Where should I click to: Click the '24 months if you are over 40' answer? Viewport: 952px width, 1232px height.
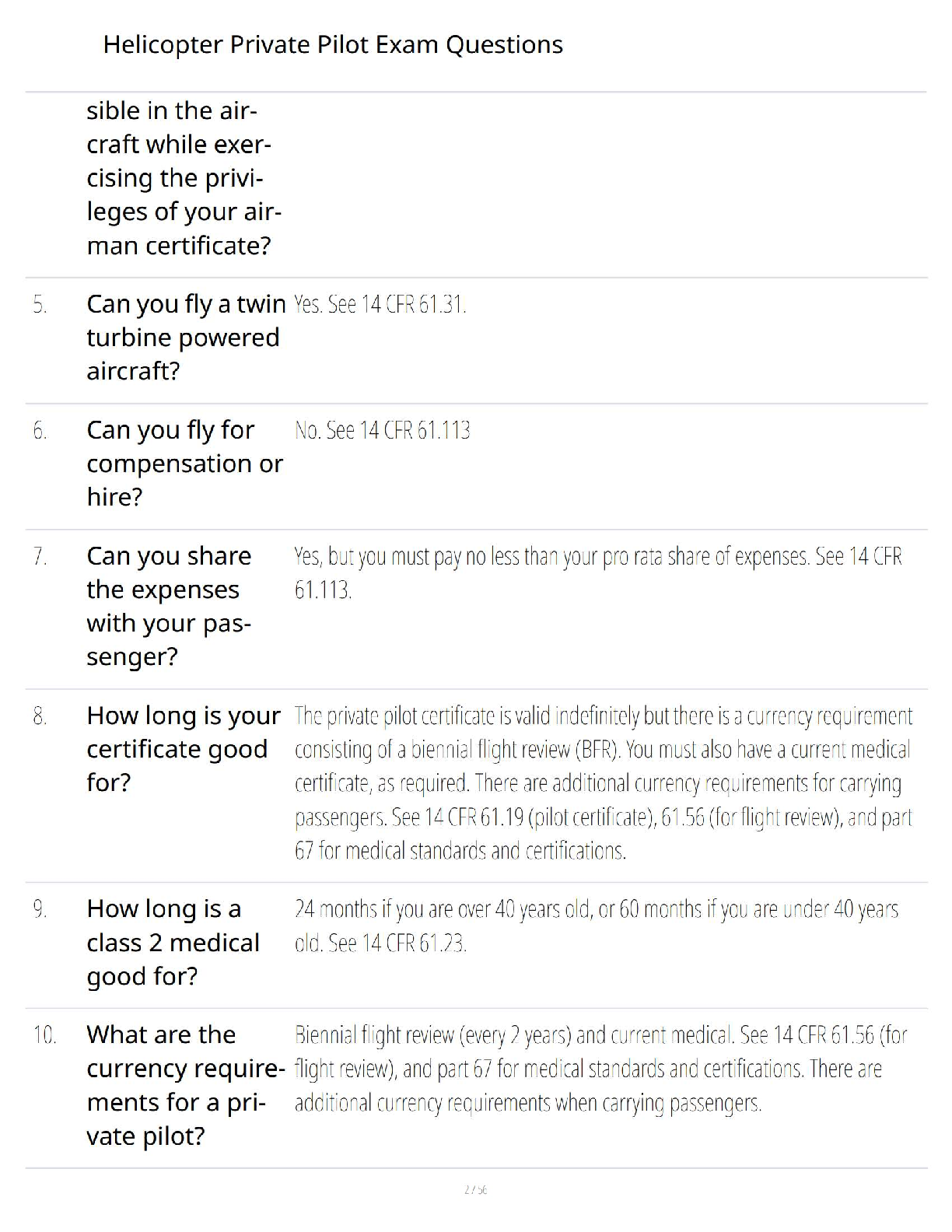597,926
